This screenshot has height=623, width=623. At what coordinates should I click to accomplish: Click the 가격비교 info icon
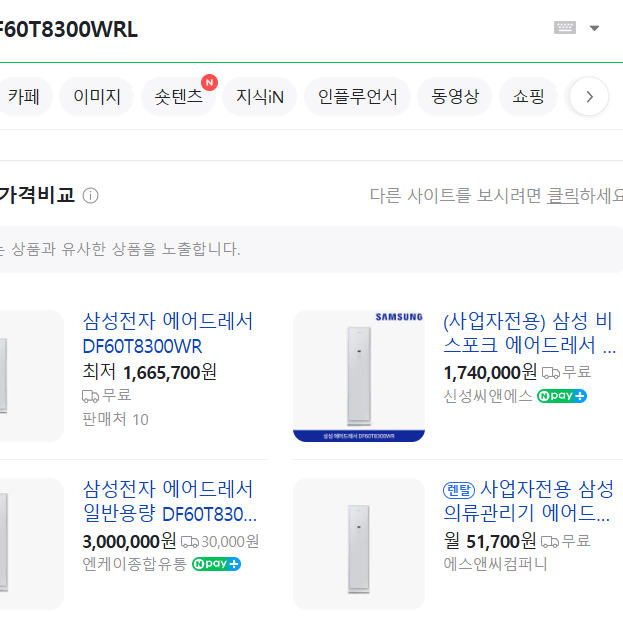point(90,195)
